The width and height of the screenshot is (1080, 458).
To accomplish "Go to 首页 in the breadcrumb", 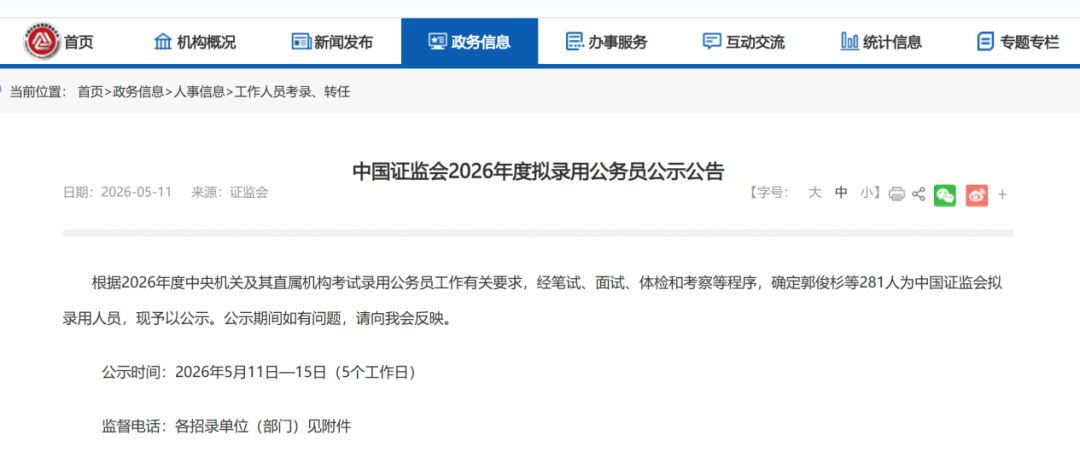I will [90, 92].
